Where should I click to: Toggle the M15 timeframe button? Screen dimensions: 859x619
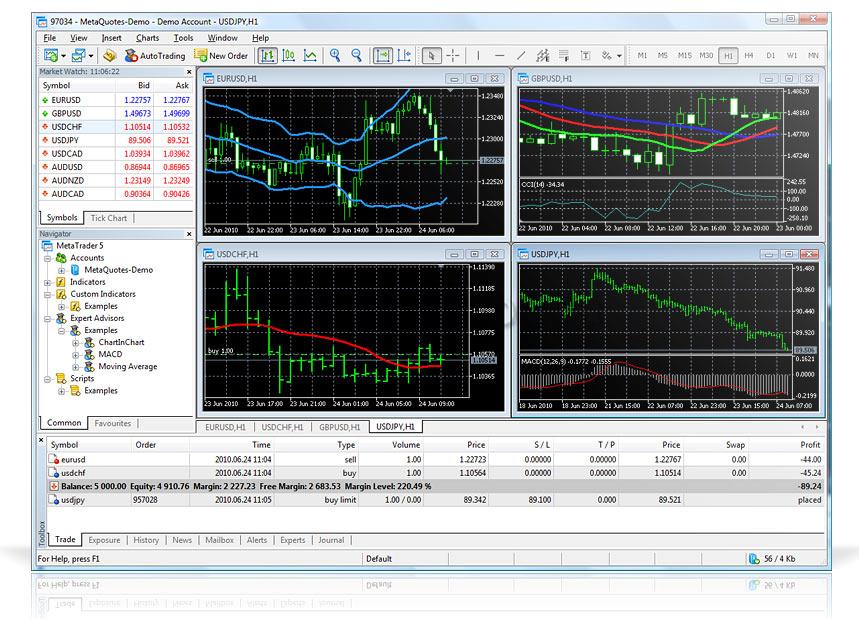(x=685, y=56)
